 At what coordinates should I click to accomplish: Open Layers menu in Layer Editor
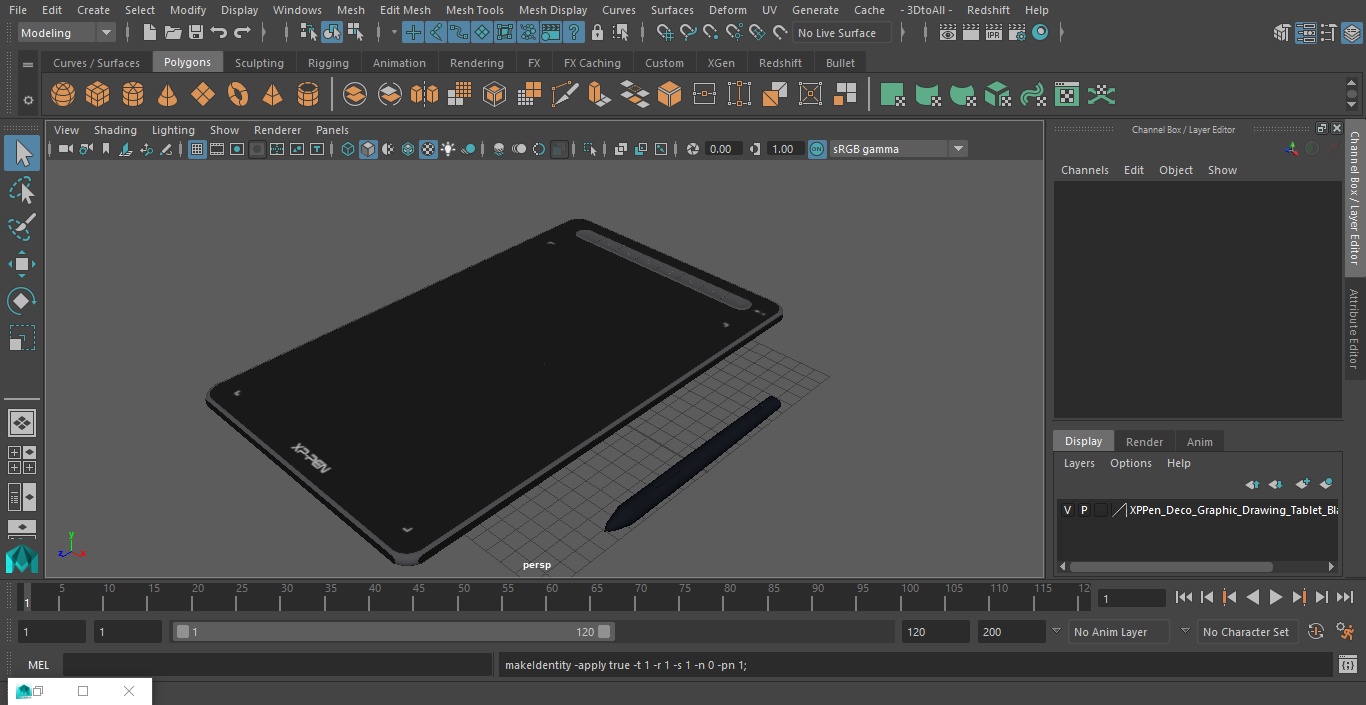tap(1079, 463)
